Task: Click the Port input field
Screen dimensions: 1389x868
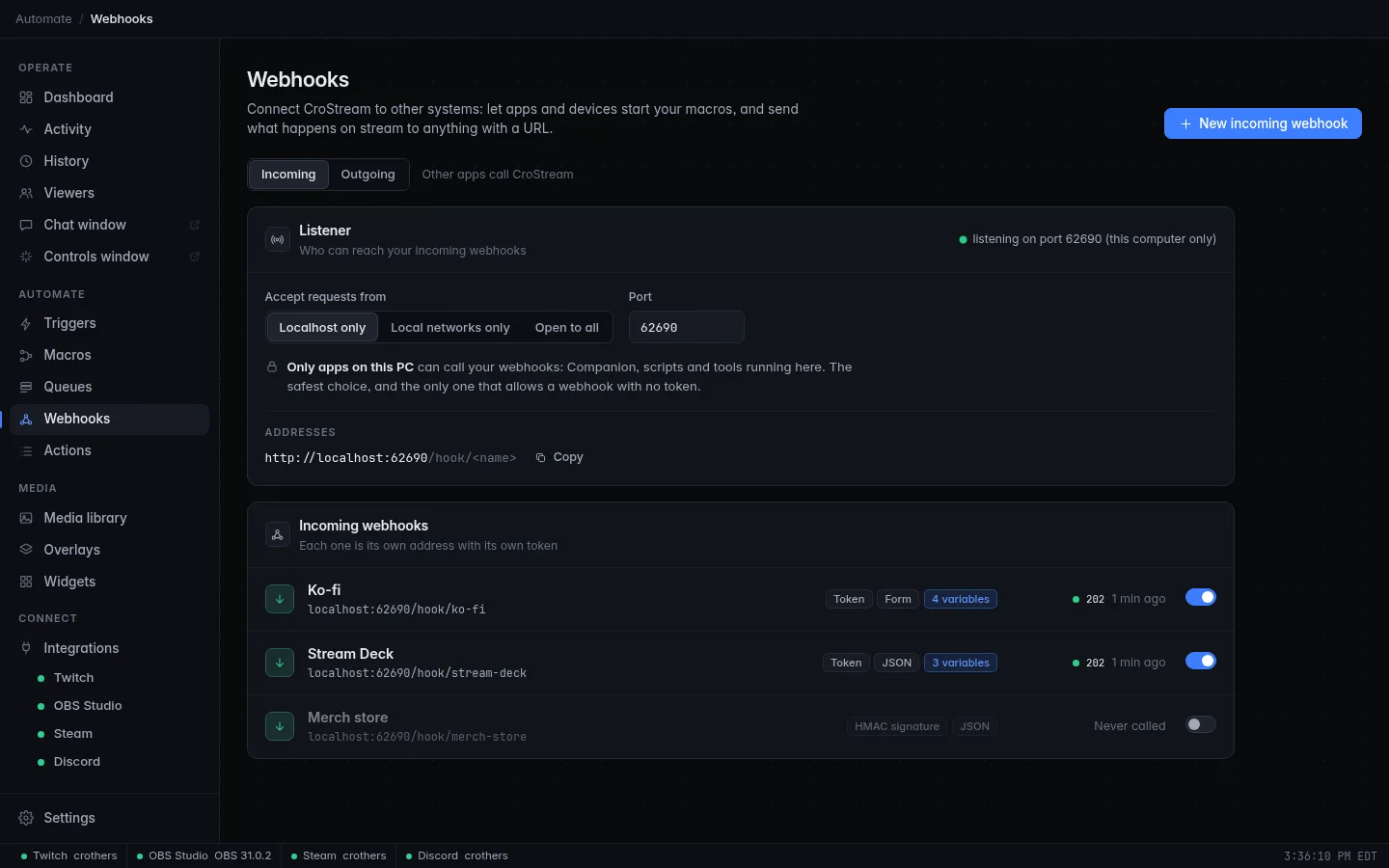Action: click(x=686, y=327)
